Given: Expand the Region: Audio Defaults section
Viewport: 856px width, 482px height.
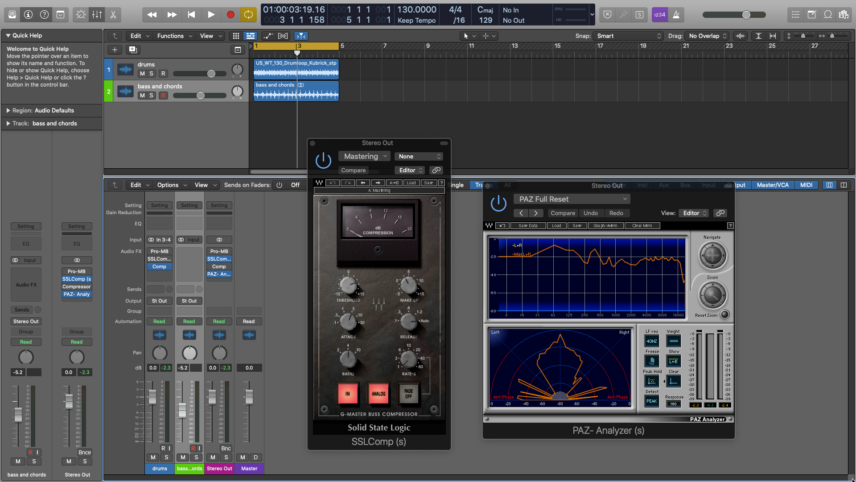Looking at the screenshot, I should (x=8, y=110).
